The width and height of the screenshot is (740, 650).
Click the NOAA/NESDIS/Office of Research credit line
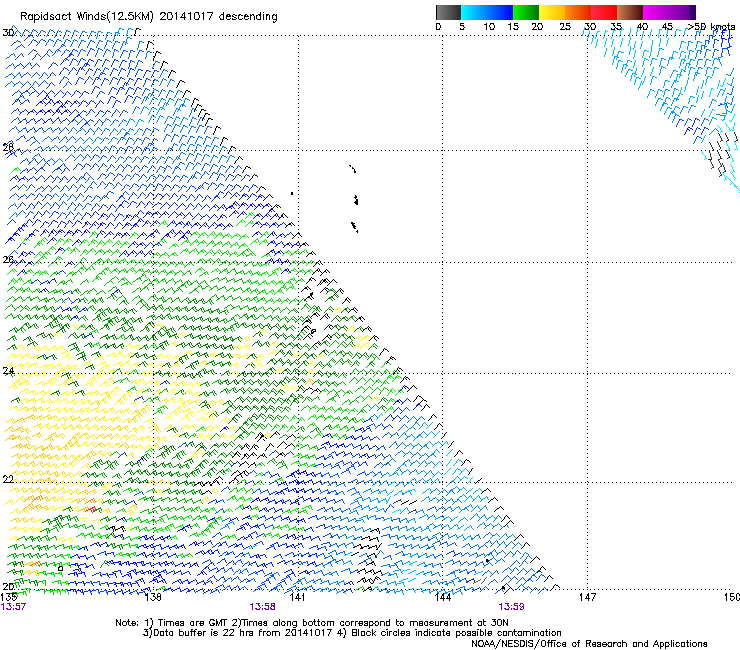[589, 643]
